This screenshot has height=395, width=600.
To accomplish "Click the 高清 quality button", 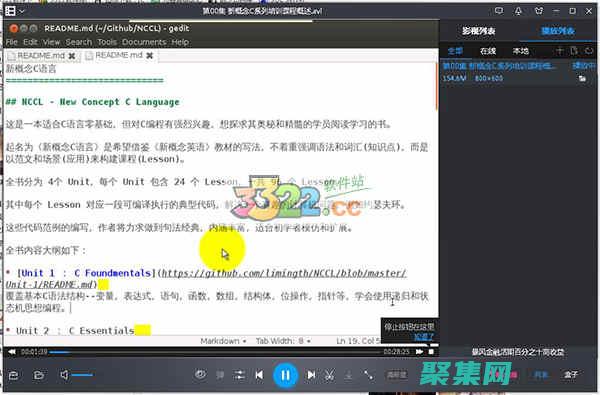I will click(396, 375).
